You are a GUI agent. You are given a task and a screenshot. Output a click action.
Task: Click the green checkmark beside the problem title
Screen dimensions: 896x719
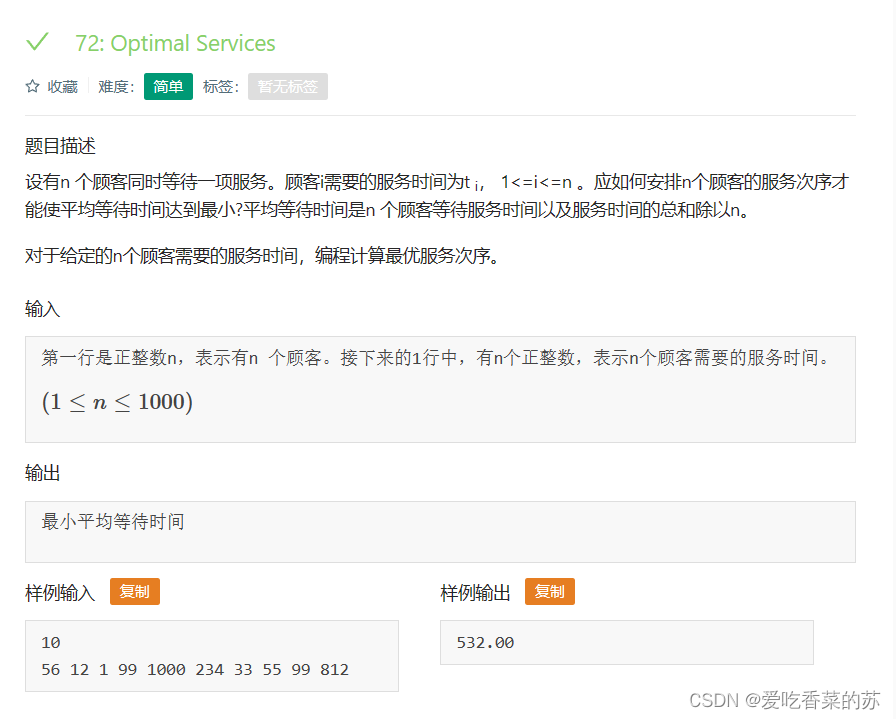(38, 43)
